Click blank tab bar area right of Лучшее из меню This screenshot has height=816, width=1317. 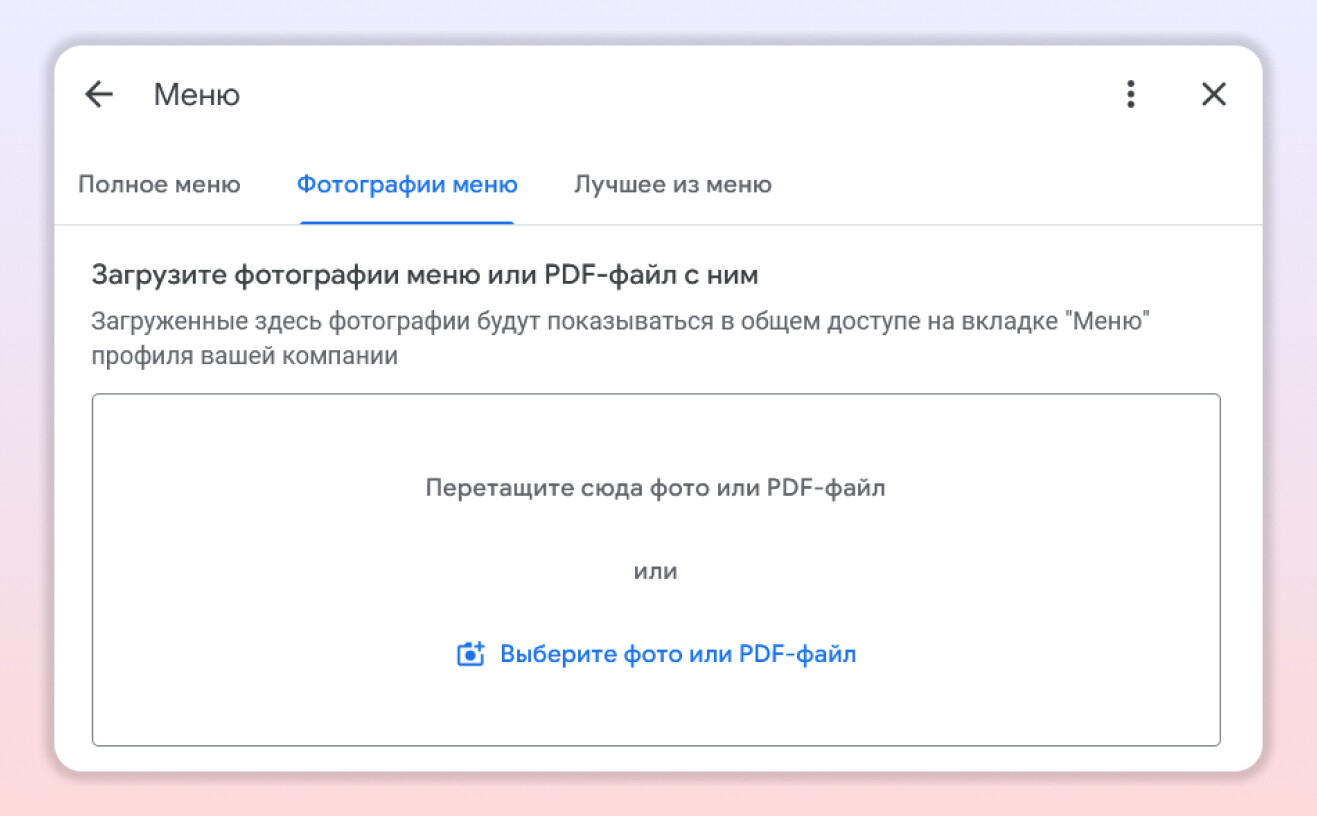[x=1000, y=185]
